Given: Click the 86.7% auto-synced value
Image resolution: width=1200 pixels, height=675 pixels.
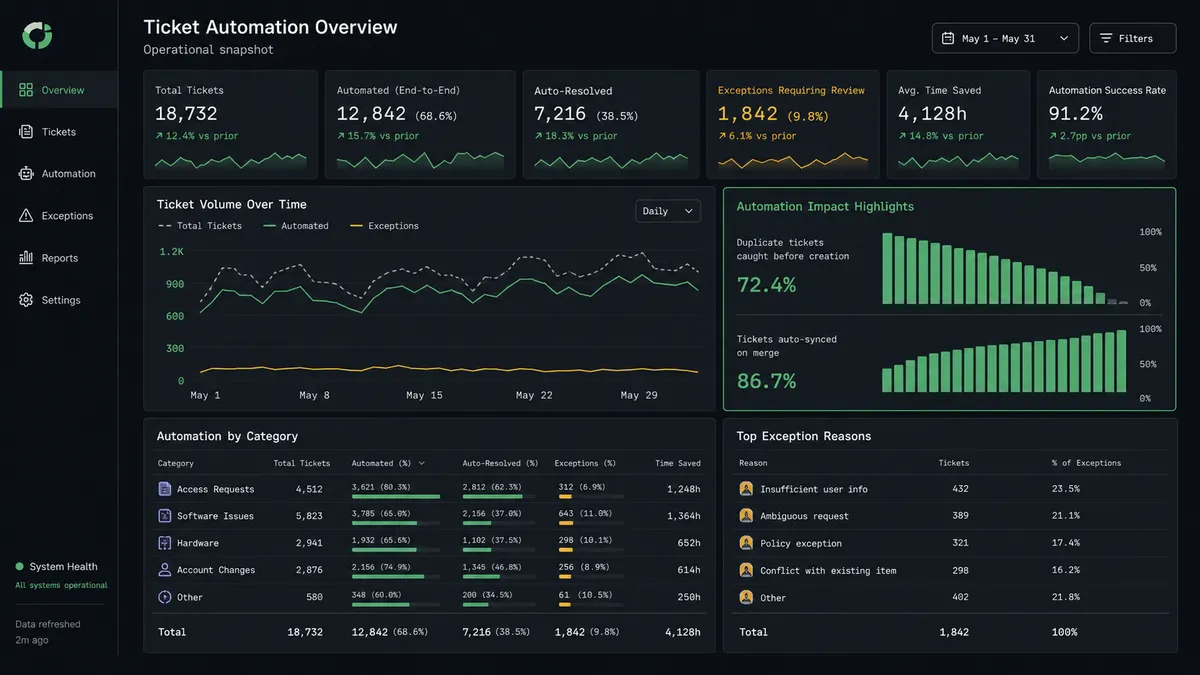Looking at the screenshot, I should (766, 381).
